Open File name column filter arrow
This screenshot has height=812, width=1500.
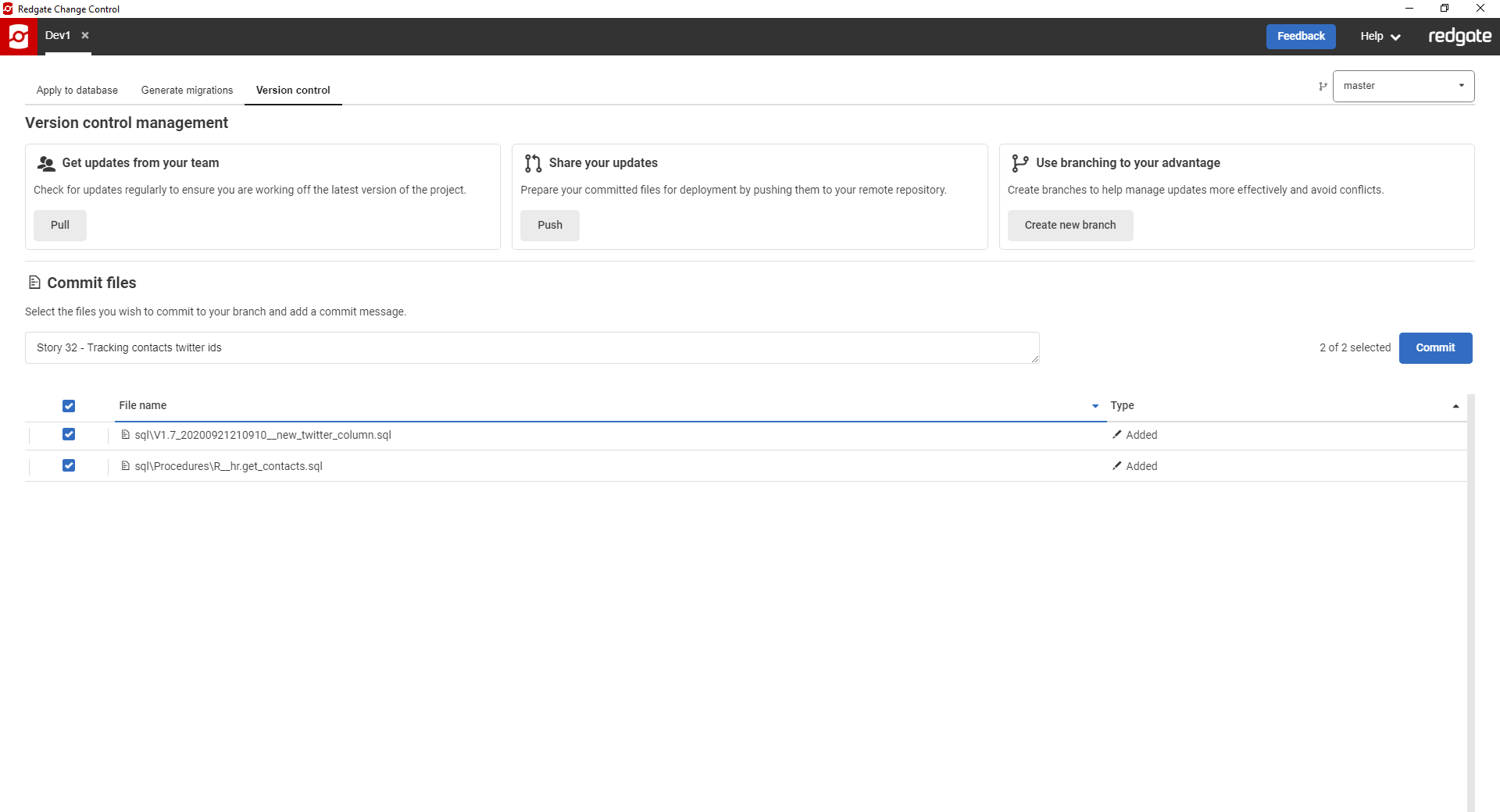(1095, 406)
